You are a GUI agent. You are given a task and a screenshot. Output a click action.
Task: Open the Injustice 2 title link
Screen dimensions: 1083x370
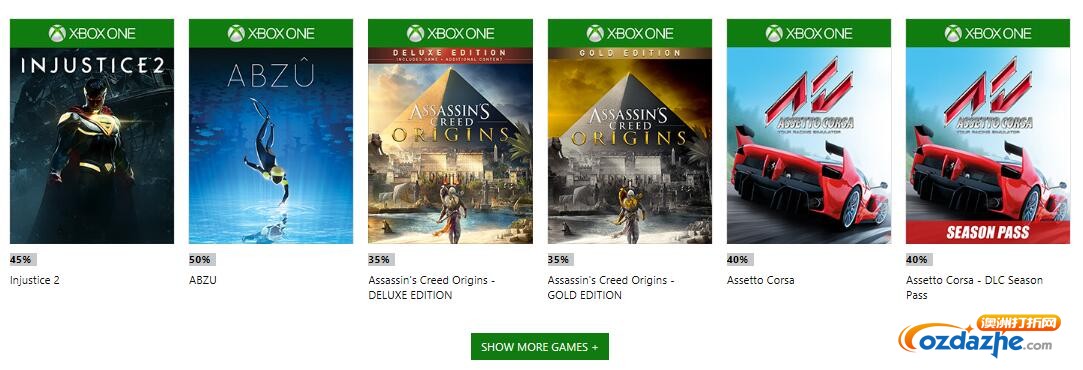point(35,280)
